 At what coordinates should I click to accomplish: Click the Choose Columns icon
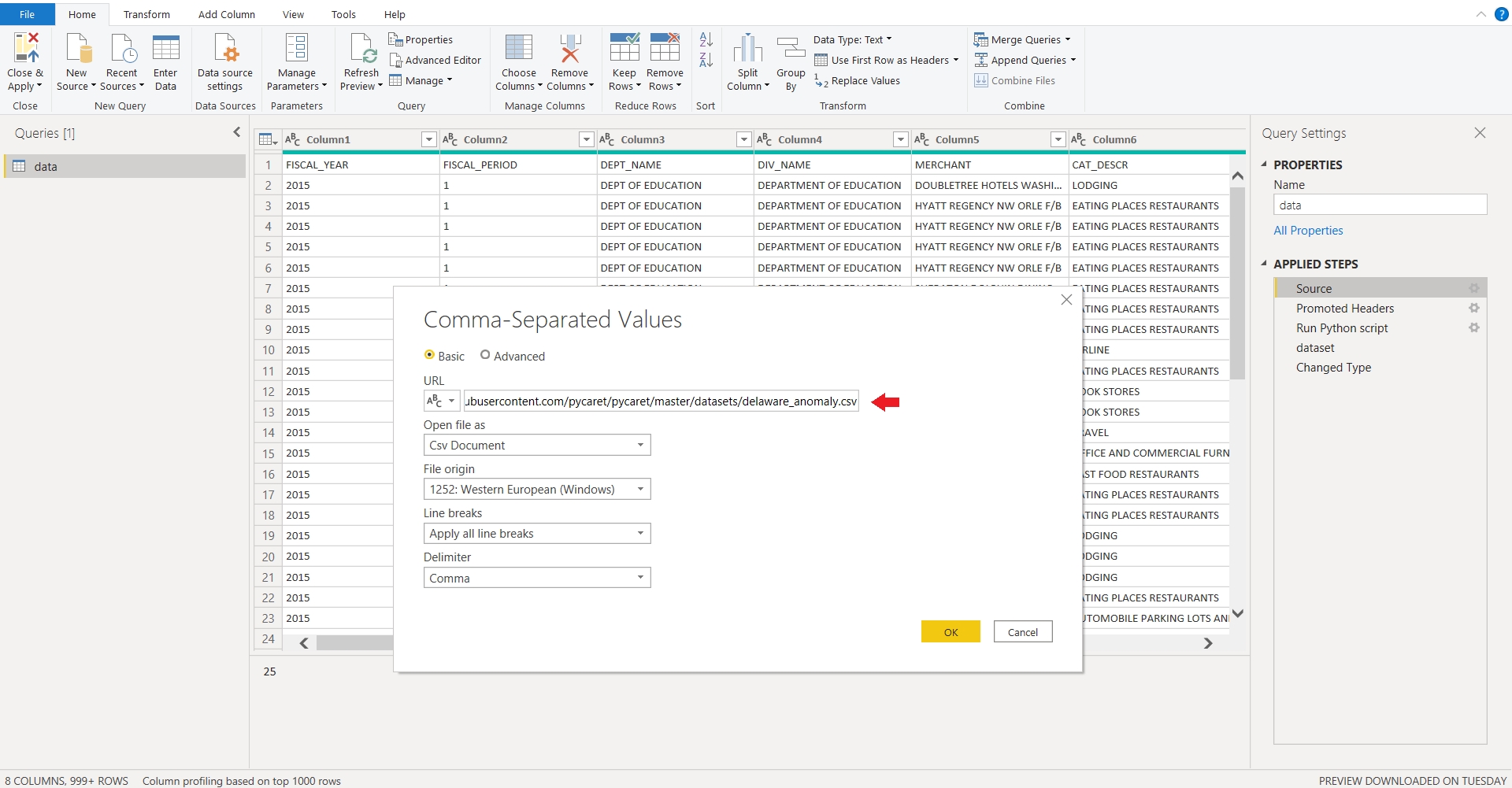point(518,49)
